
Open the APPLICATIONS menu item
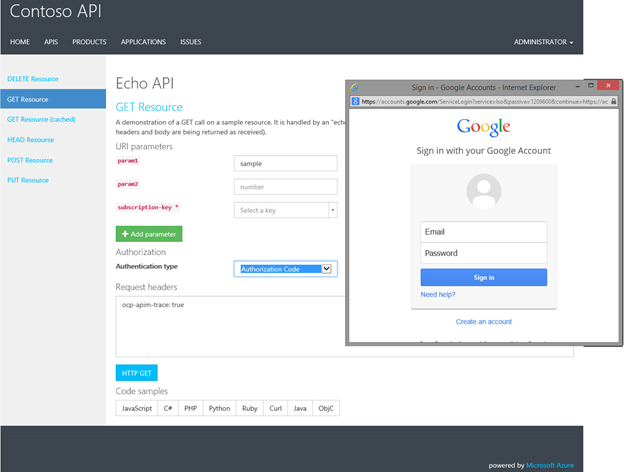click(143, 42)
